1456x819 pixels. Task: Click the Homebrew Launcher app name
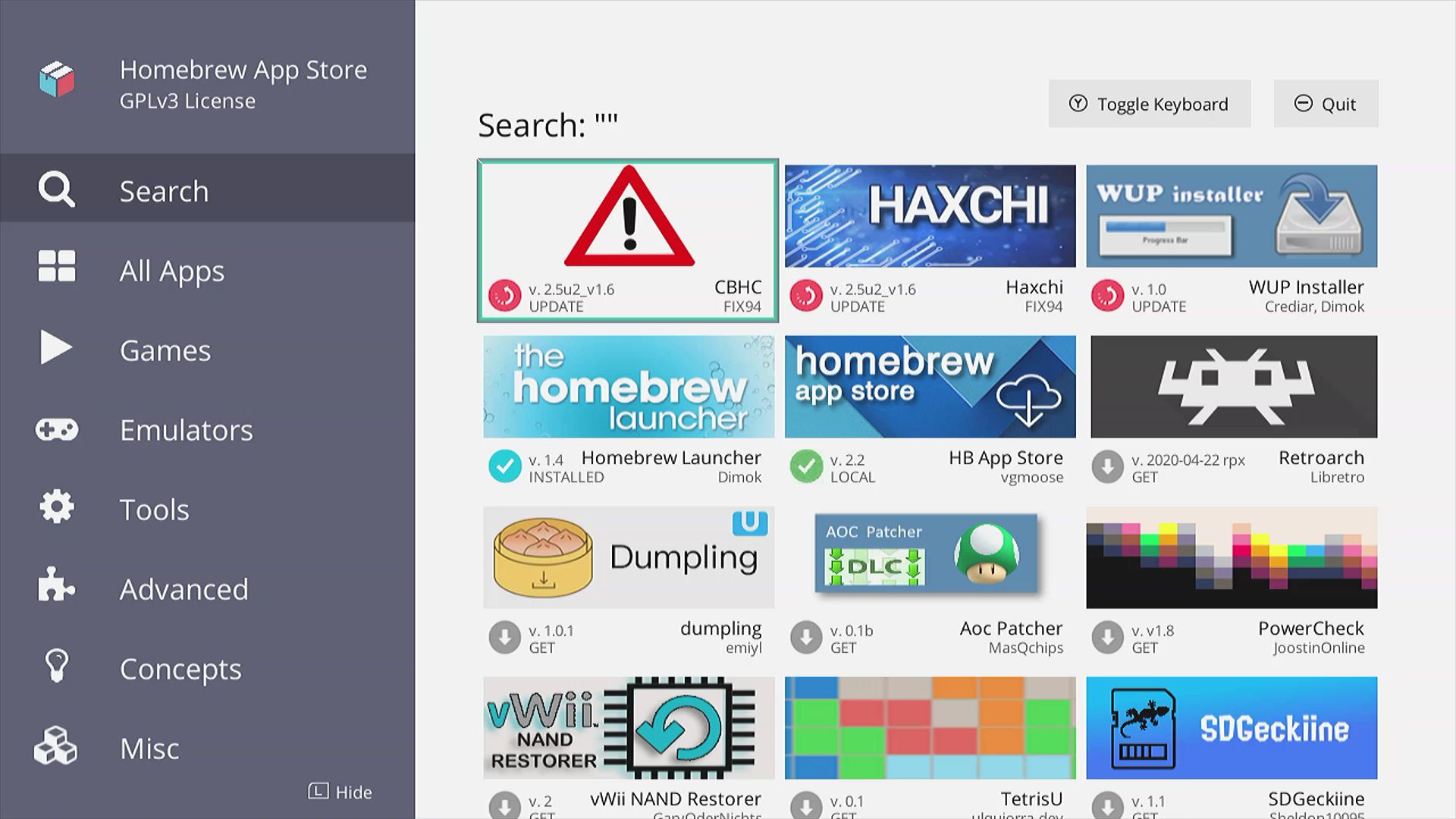tap(671, 458)
